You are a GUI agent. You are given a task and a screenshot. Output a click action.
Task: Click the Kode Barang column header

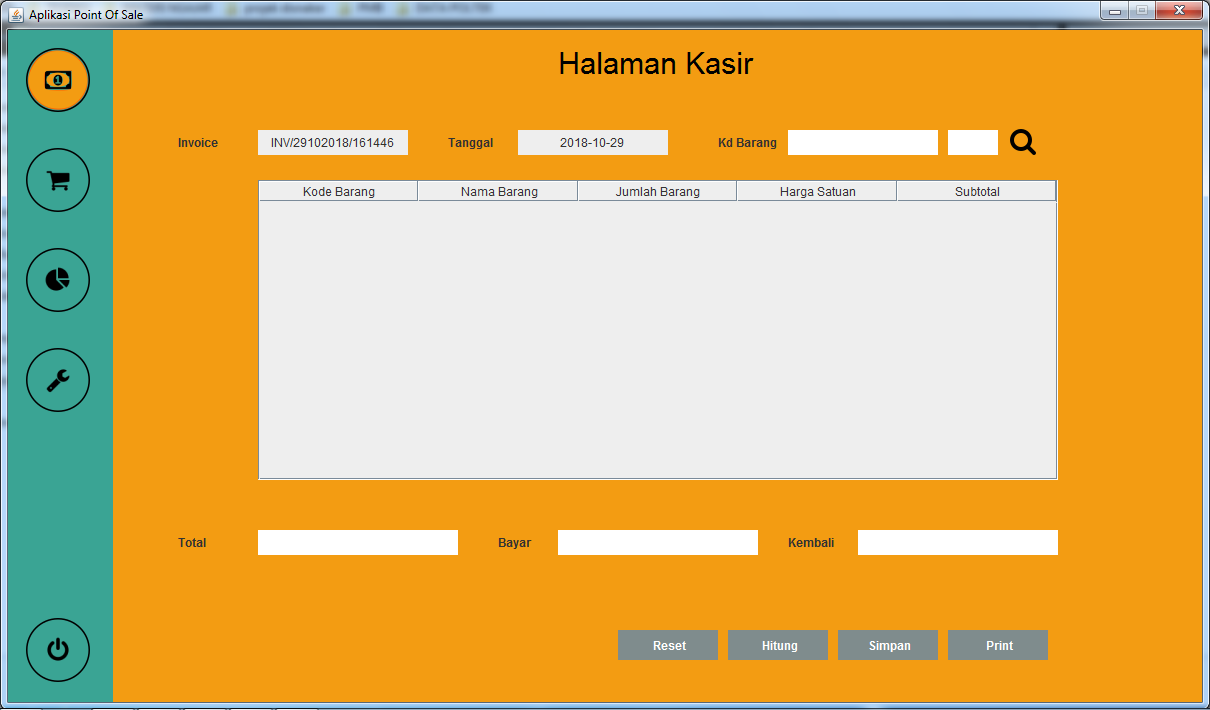(x=337, y=190)
